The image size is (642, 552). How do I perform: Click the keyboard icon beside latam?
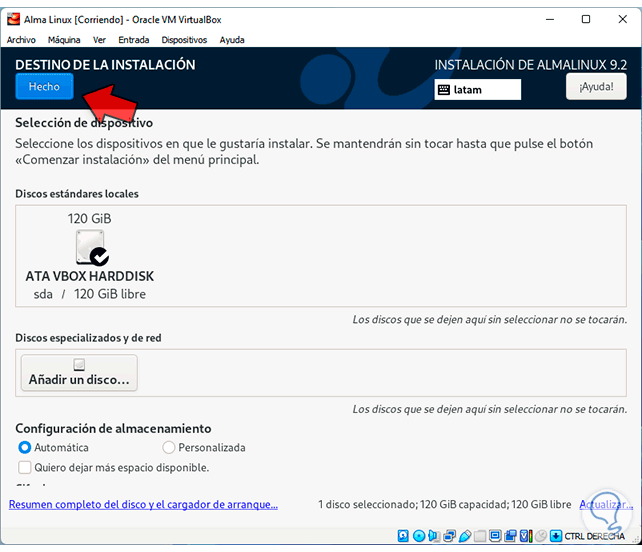[x=444, y=90]
